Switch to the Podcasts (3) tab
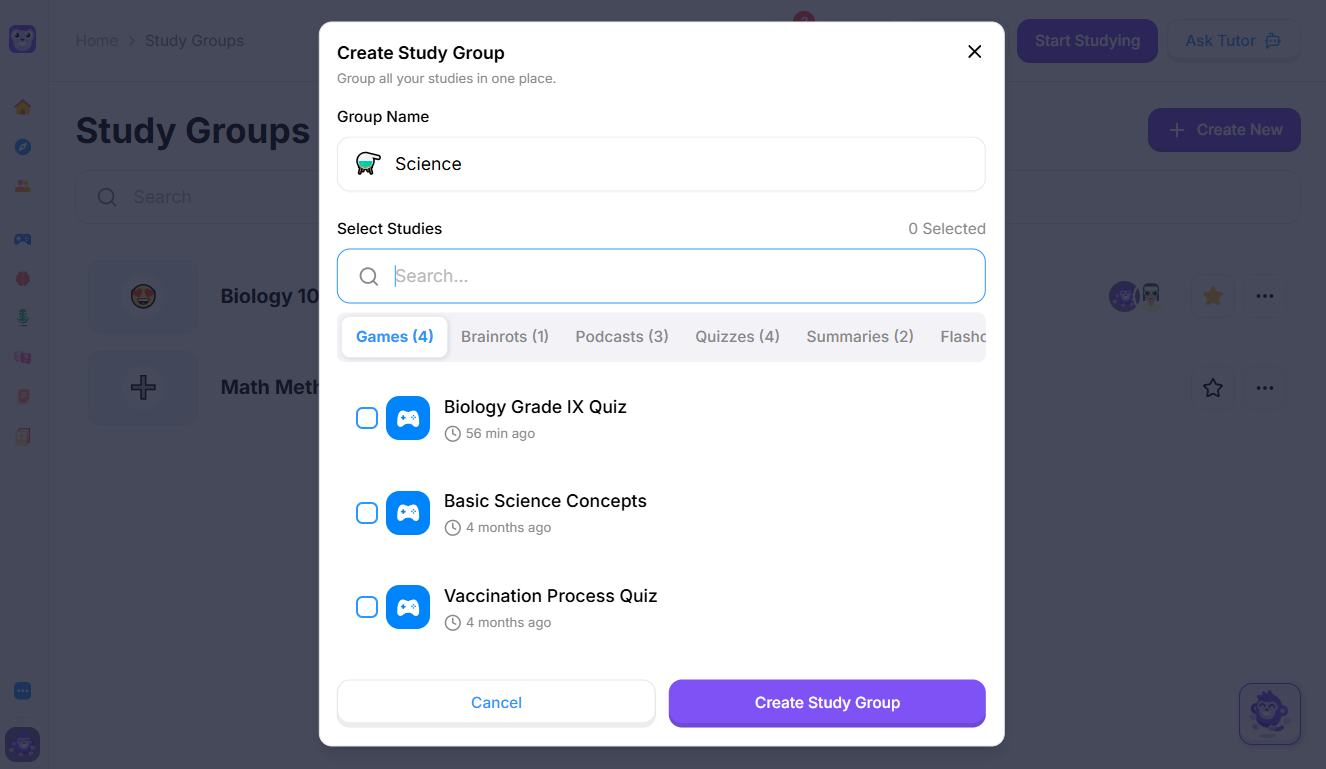1326x769 pixels. (x=621, y=337)
